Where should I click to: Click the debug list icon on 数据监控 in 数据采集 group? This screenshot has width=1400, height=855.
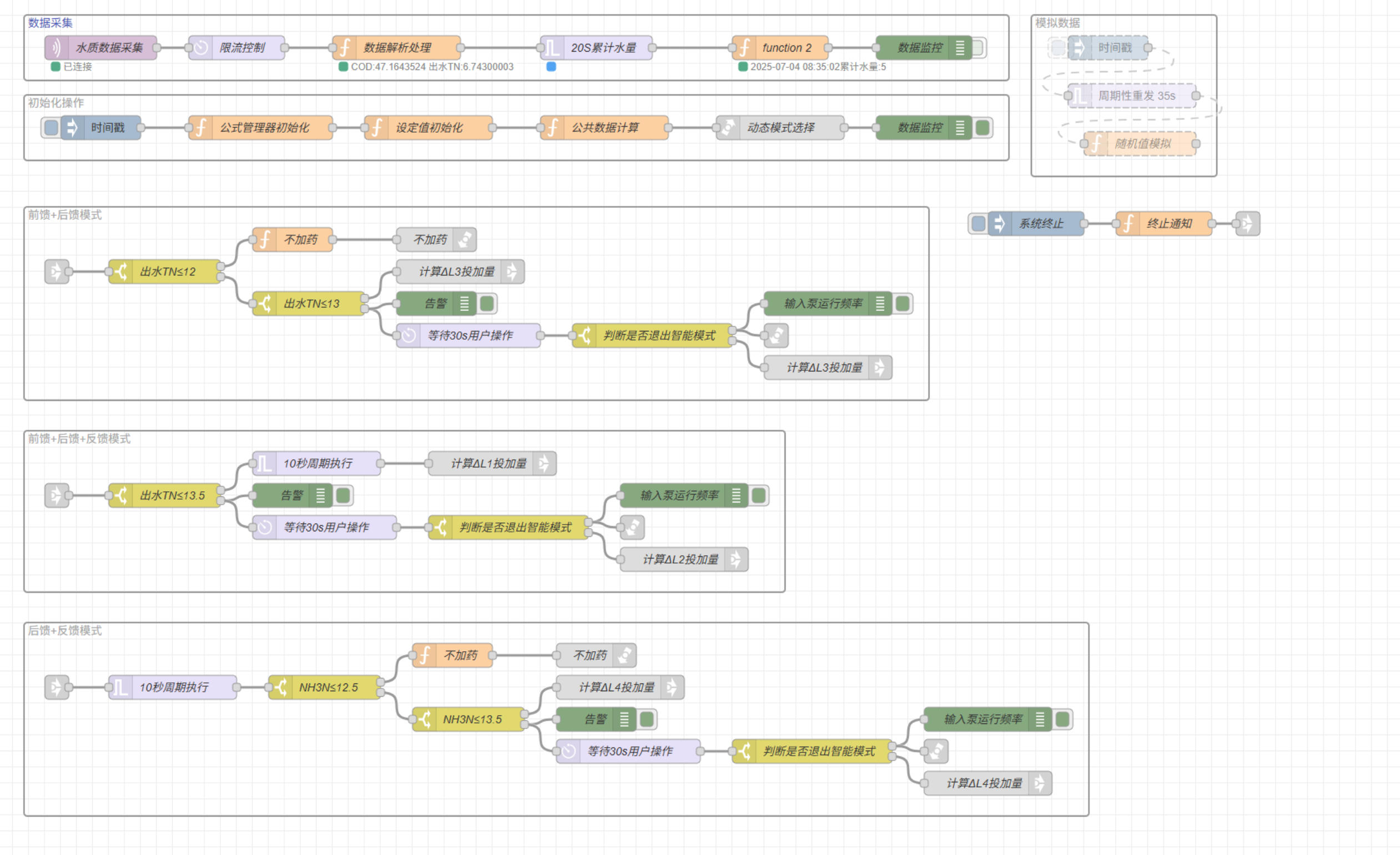coord(960,48)
